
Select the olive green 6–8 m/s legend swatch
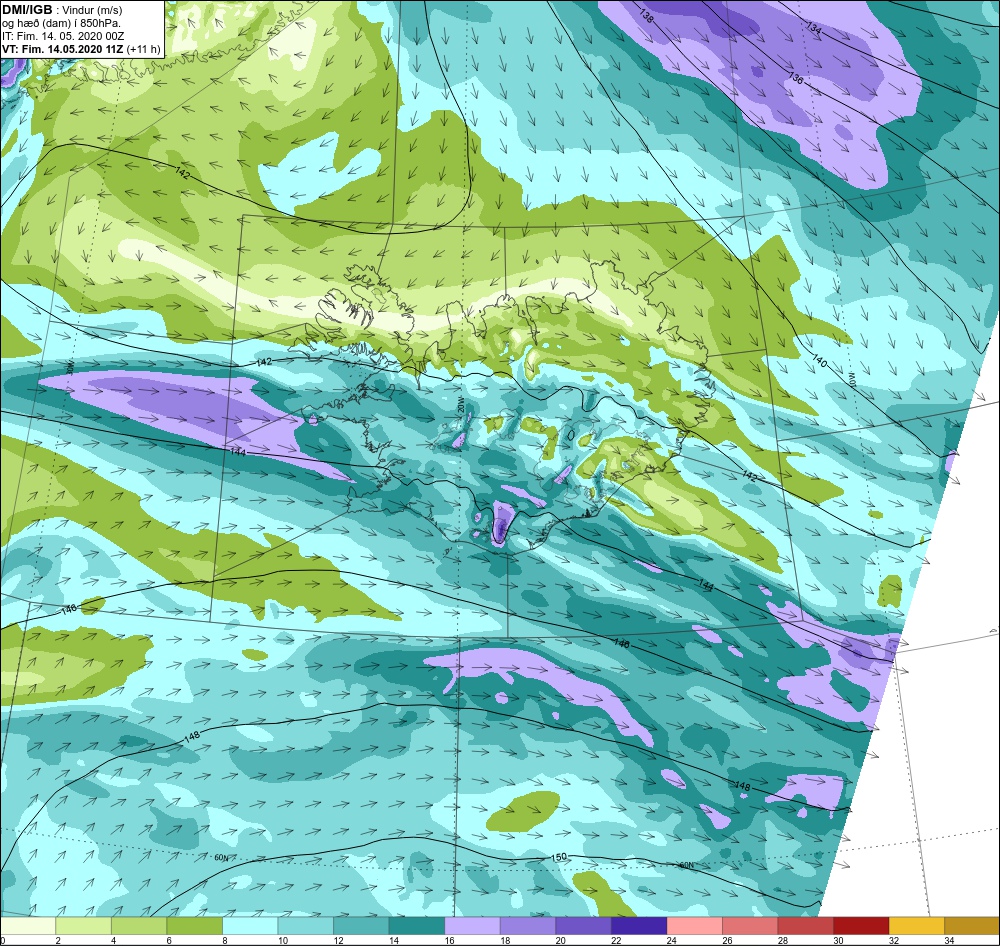pos(195,926)
